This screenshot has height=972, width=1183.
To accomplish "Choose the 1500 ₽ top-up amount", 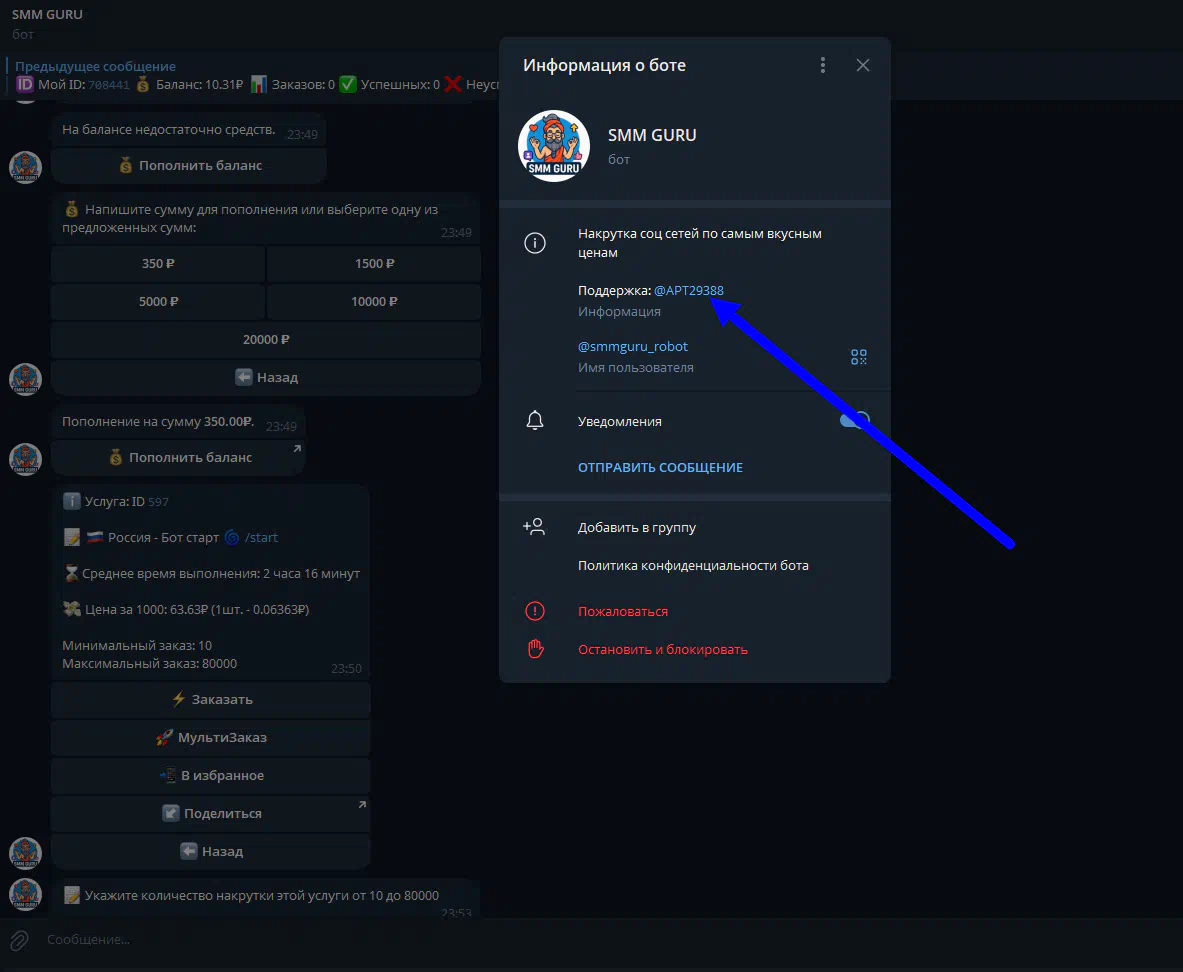I will [x=374, y=263].
